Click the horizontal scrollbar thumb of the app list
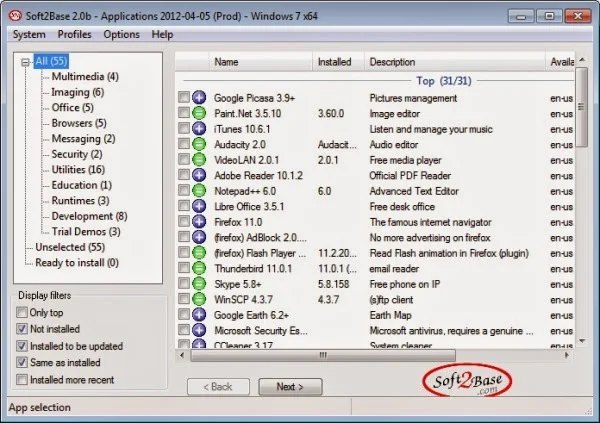 click(x=323, y=355)
